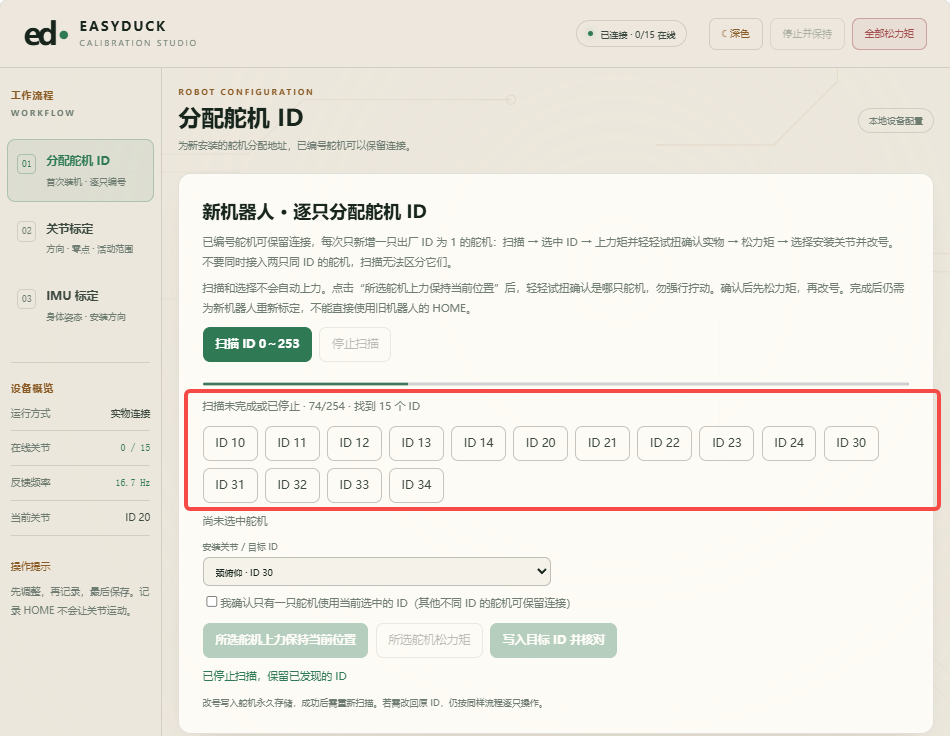Image resolution: width=950 pixels, height=736 pixels.
Task: Open 本地设备配置
Action: coord(895,121)
